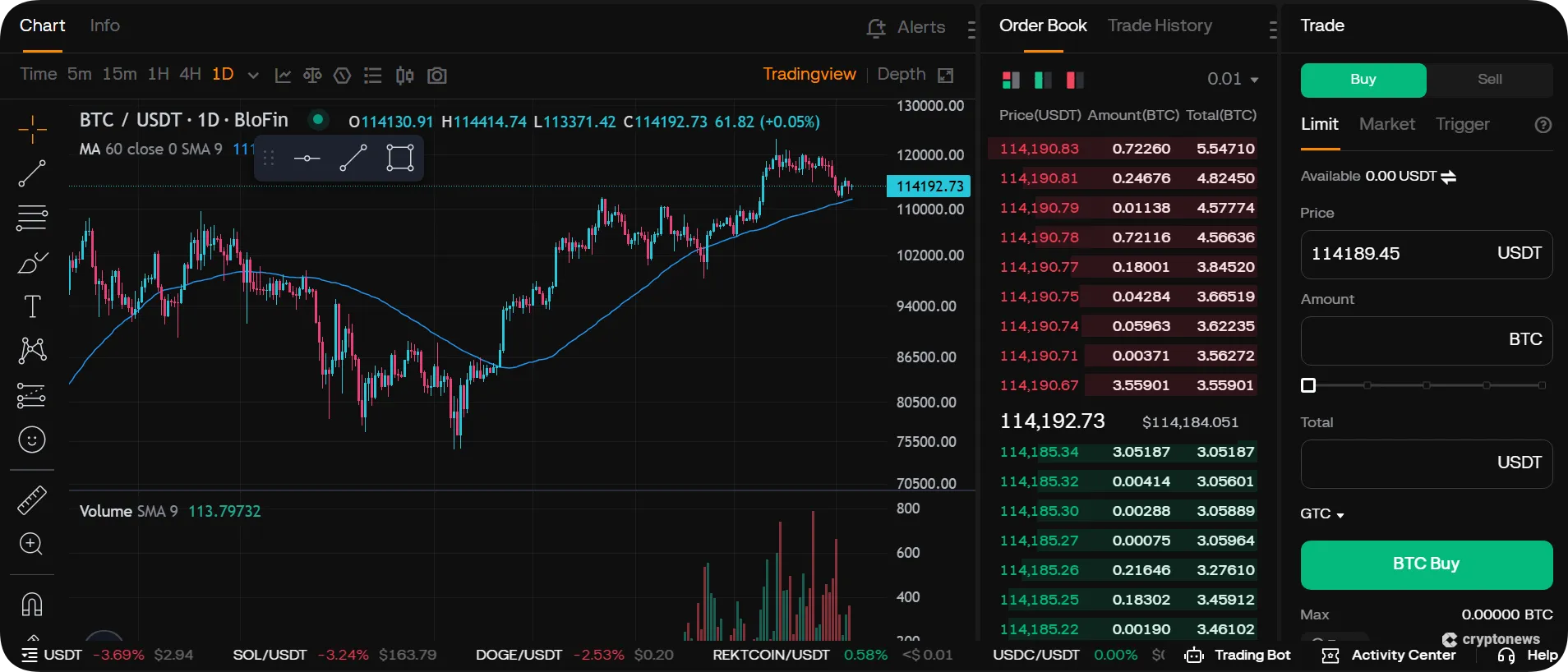Take a chart snapshot with camera icon

437,76
